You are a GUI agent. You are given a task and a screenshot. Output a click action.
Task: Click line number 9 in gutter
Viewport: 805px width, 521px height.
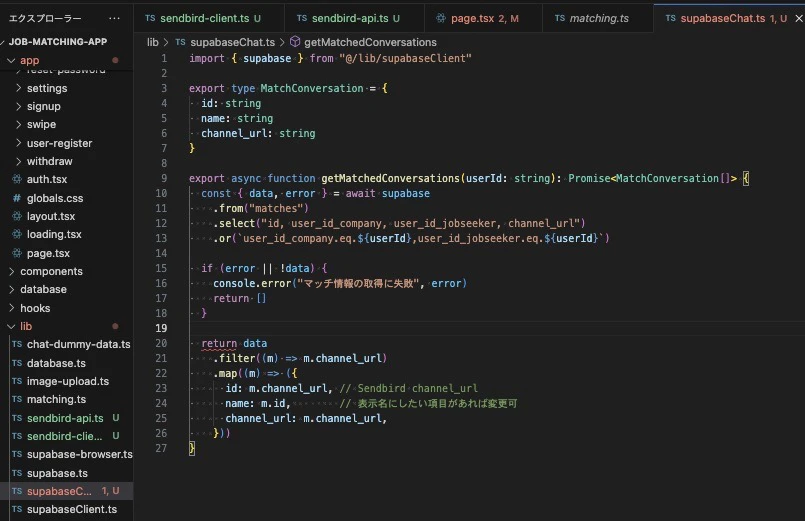click(x=164, y=178)
